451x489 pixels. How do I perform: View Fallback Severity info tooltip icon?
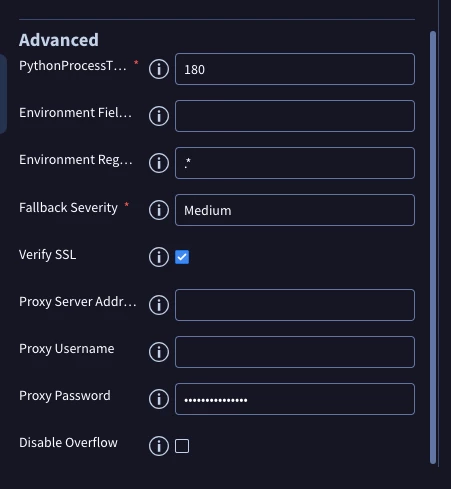click(159, 210)
